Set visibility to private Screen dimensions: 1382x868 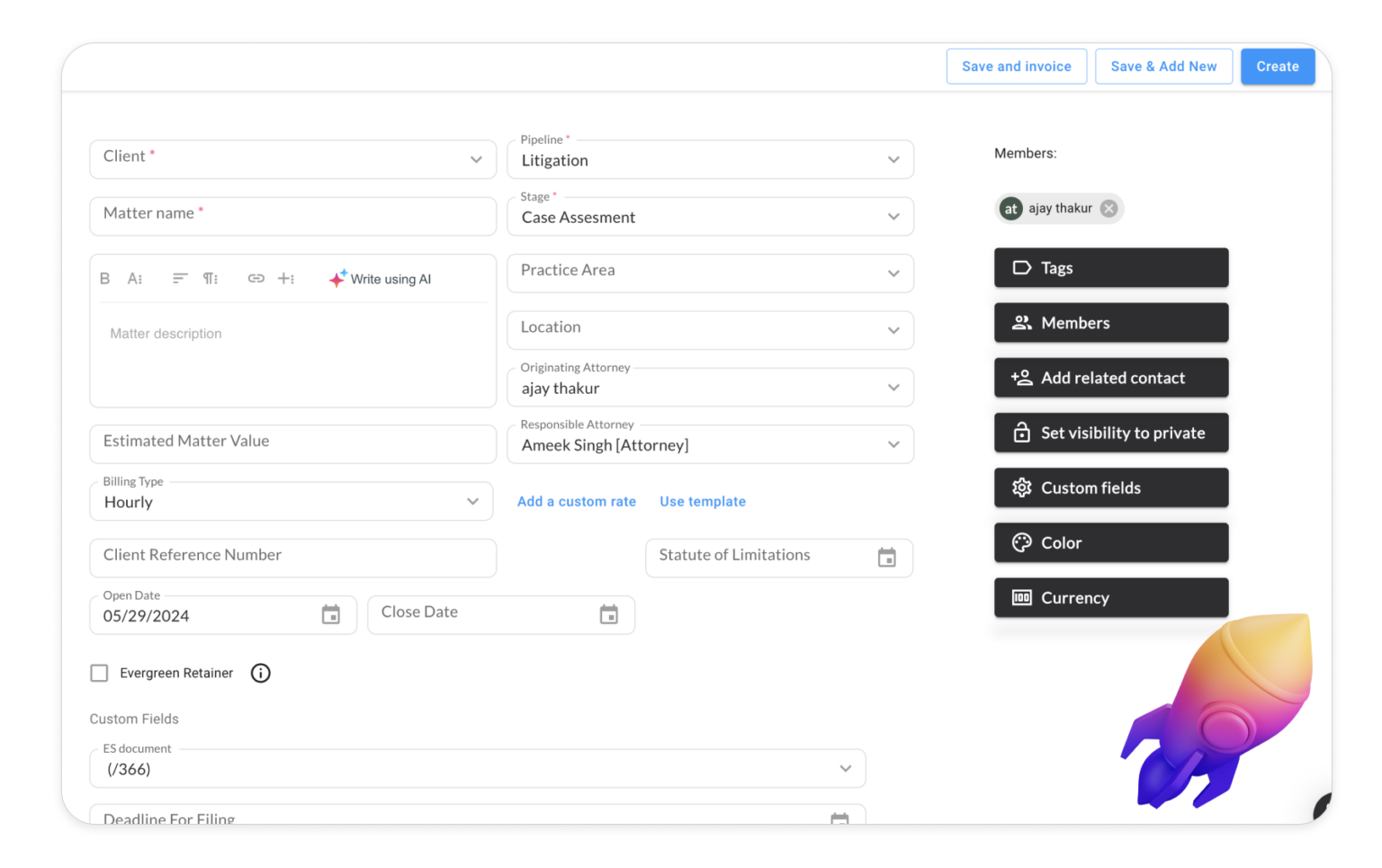tap(1110, 433)
